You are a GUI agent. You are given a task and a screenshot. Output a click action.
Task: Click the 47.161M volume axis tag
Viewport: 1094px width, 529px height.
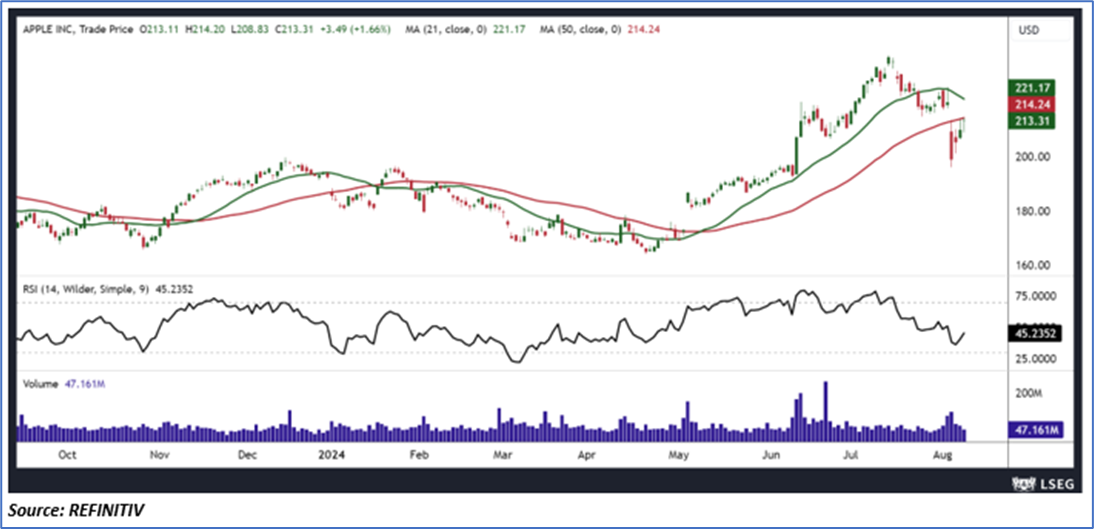click(x=1035, y=432)
